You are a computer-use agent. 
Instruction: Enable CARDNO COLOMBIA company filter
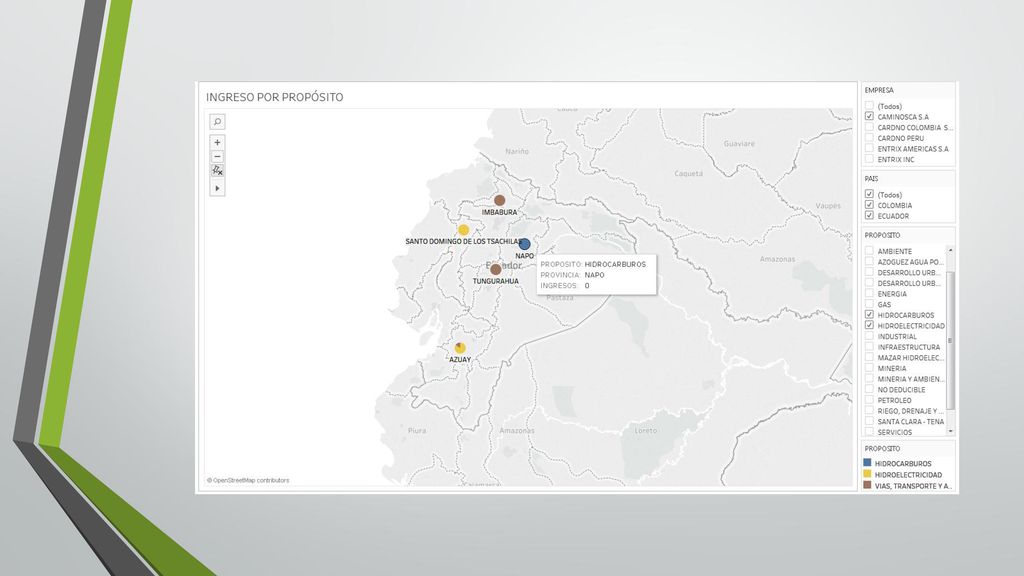point(869,127)
